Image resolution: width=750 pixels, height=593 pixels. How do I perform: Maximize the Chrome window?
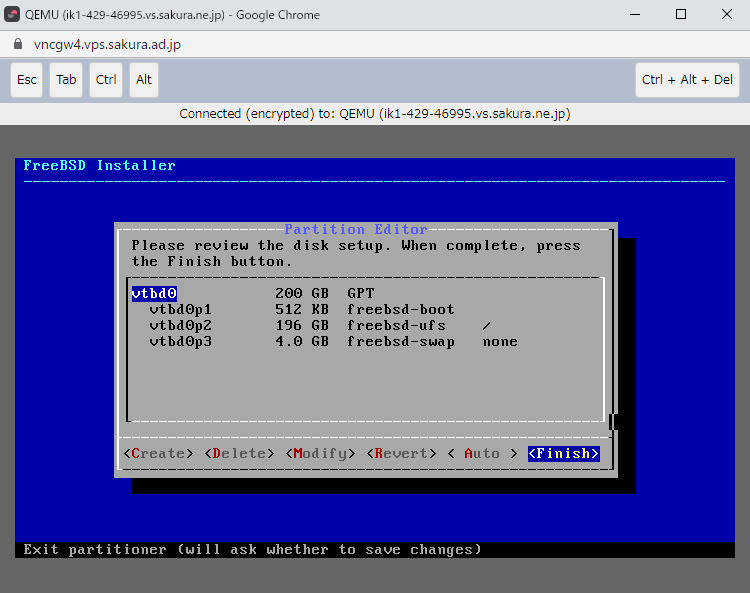[681, 14]
